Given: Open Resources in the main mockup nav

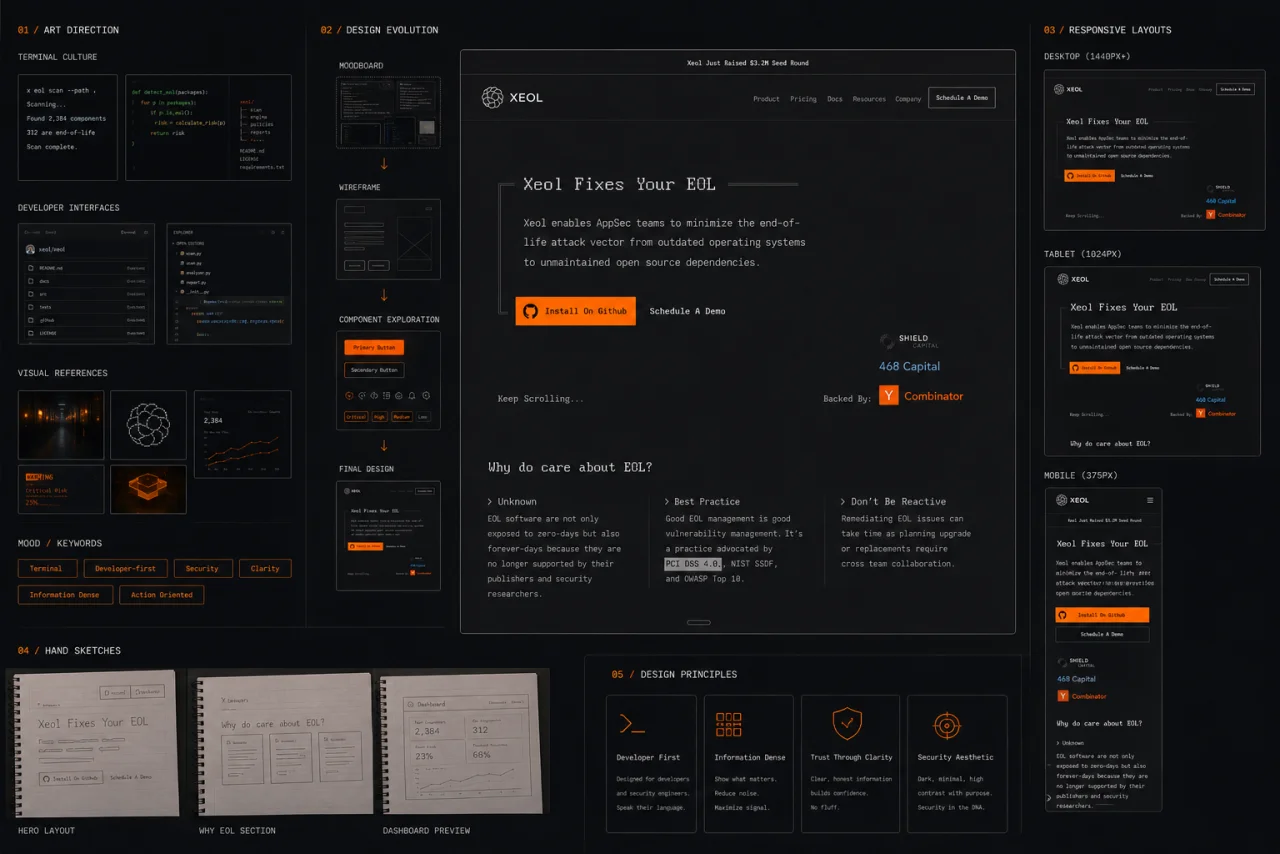Looking at the screenshot, I should [x=869, y=99].
